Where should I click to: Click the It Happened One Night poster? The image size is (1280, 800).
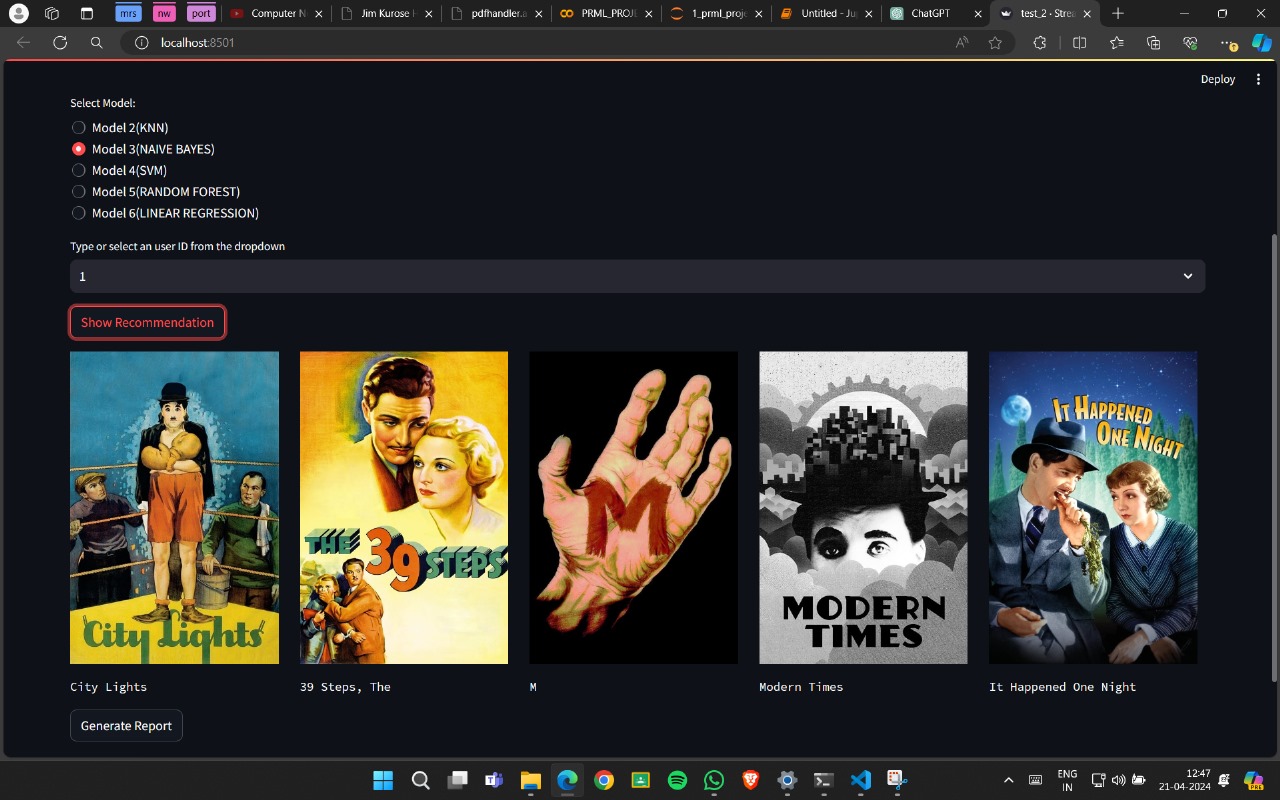point(1093,507)
